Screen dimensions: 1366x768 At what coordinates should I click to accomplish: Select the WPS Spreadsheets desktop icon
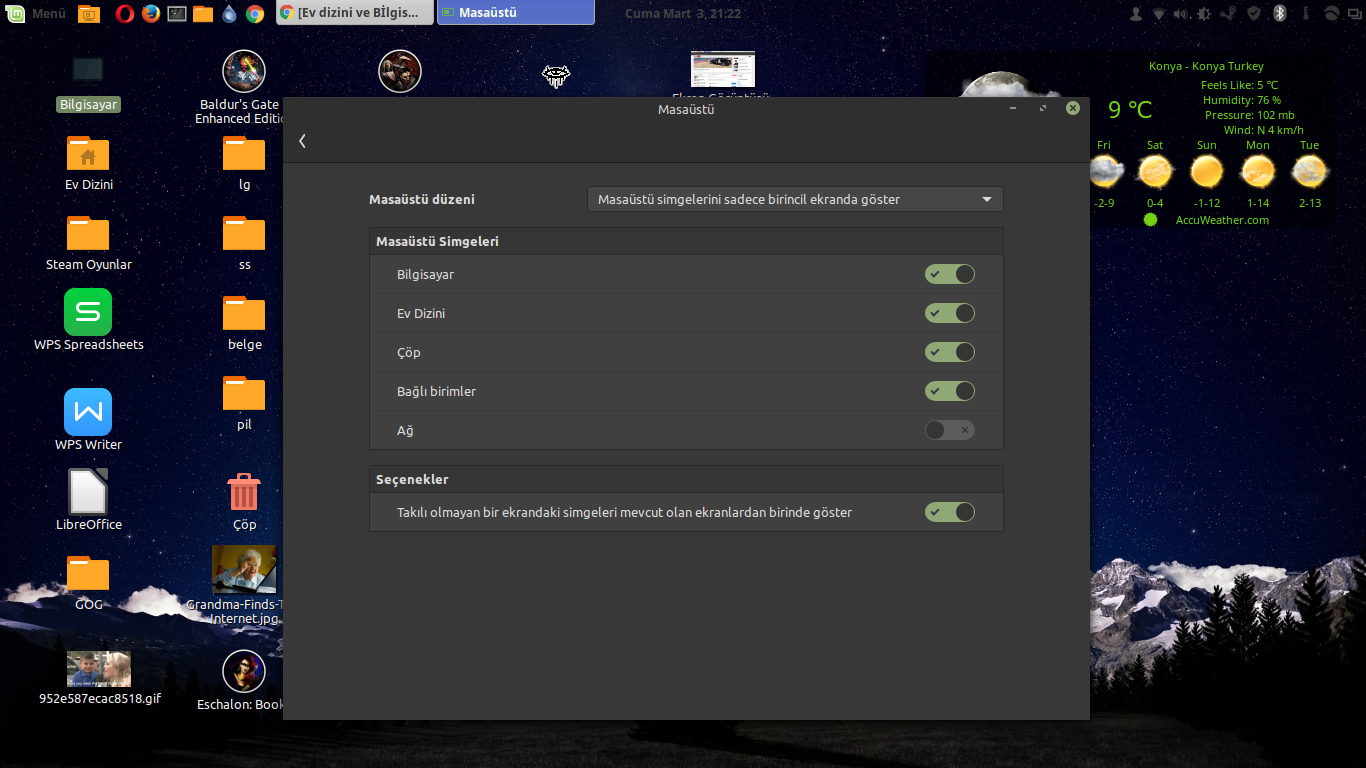pos(88,321)
